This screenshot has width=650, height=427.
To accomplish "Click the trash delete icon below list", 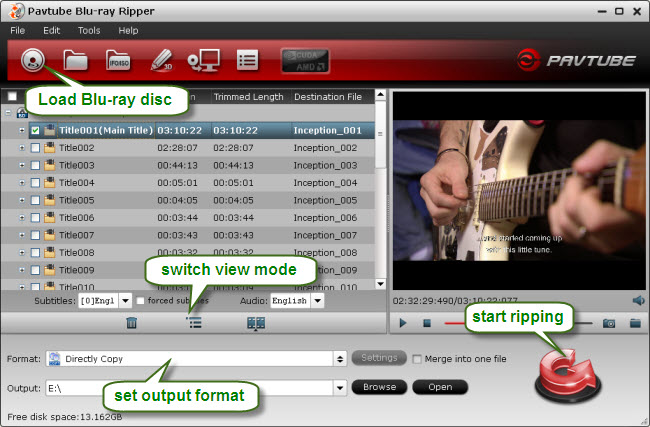I will click(x=131, y=323).
